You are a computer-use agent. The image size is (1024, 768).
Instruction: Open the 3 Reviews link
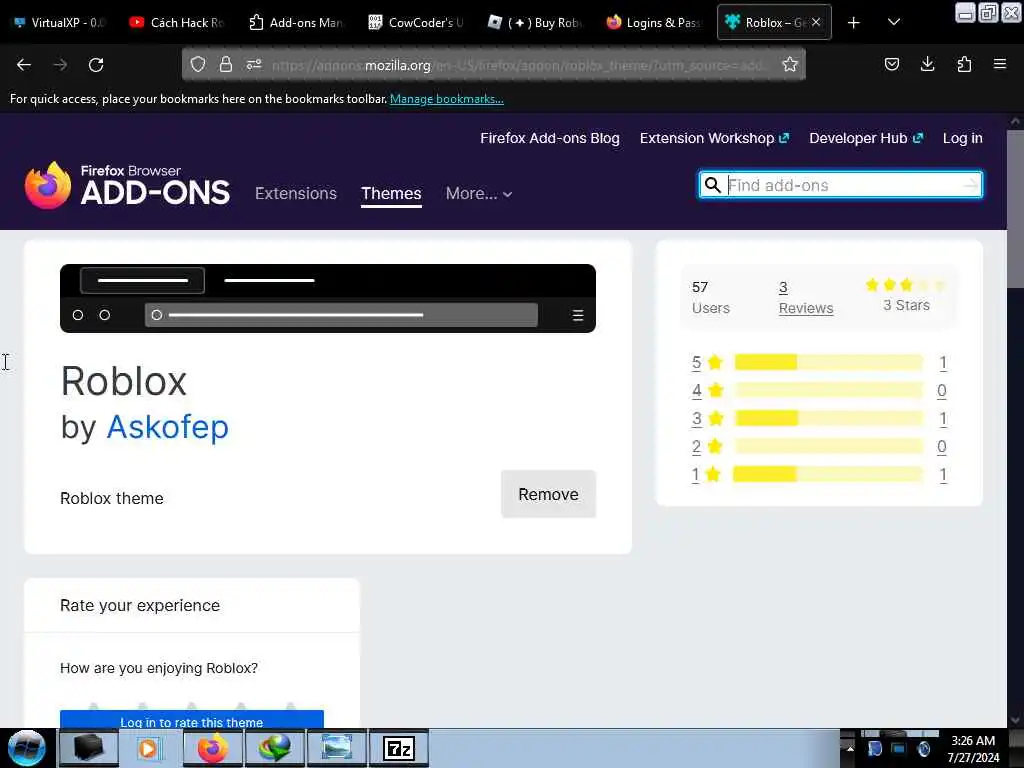pyautogui.click(x=806, y=298)
